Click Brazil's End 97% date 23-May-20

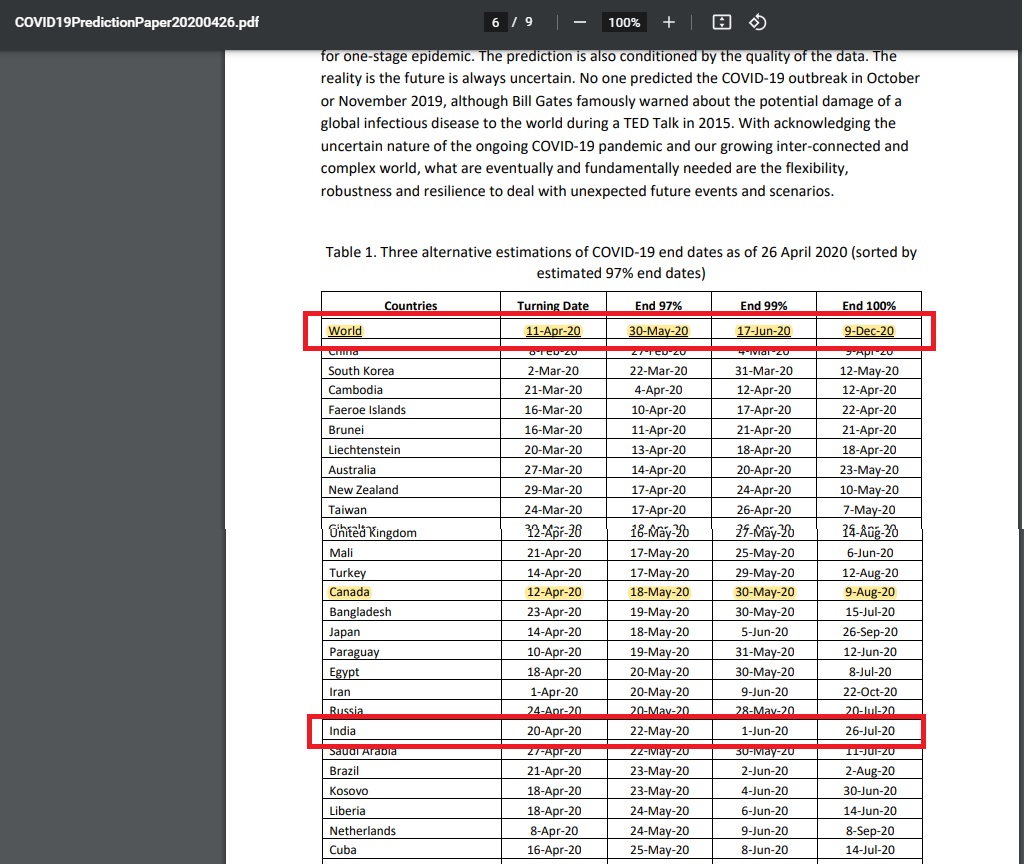coord(660,771)
